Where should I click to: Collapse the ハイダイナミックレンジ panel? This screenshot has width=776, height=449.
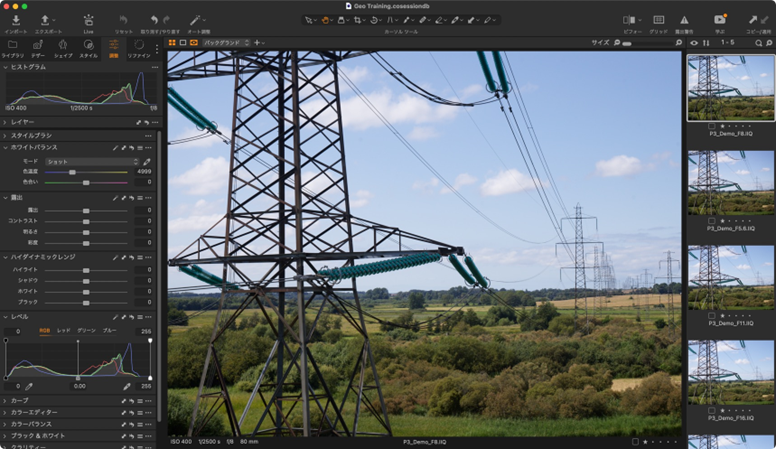point(5,257)
